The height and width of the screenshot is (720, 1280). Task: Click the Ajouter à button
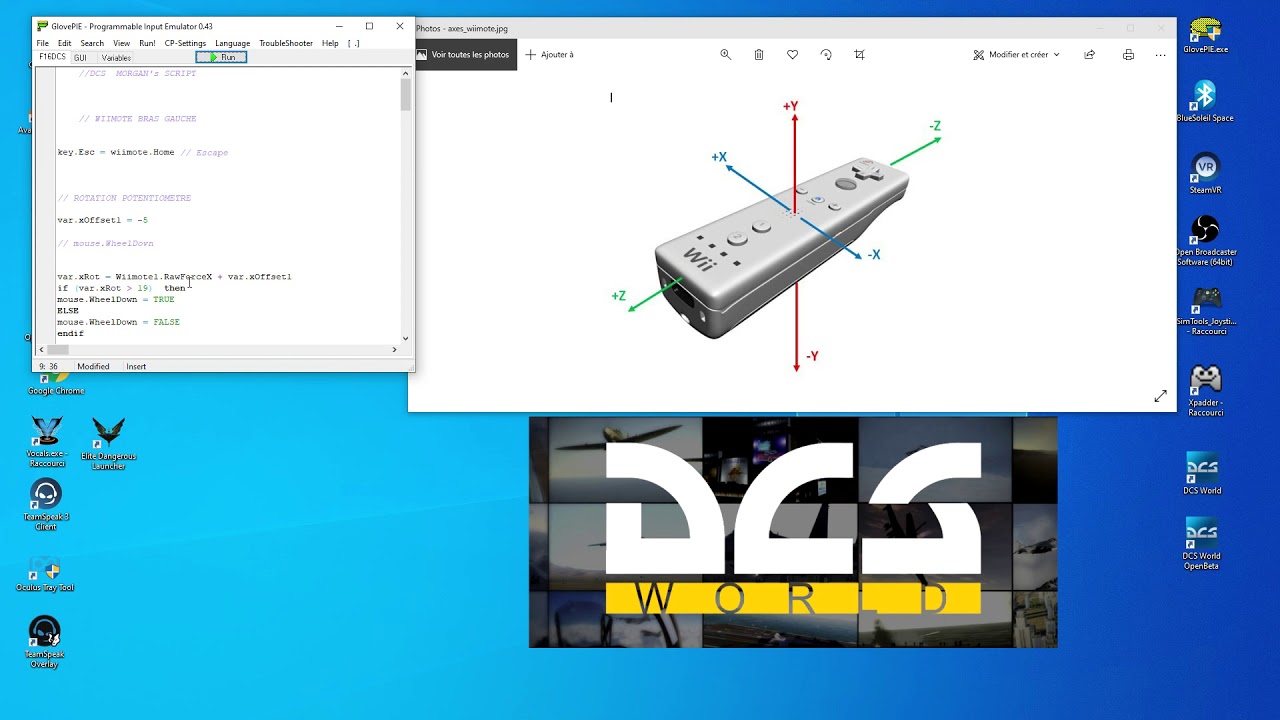[550, 55]
